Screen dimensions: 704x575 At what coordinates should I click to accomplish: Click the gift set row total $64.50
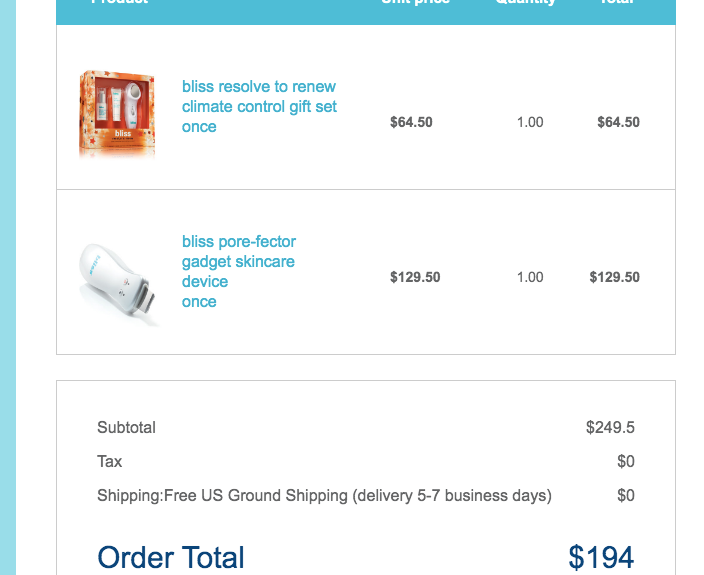[x=618, y=122]
